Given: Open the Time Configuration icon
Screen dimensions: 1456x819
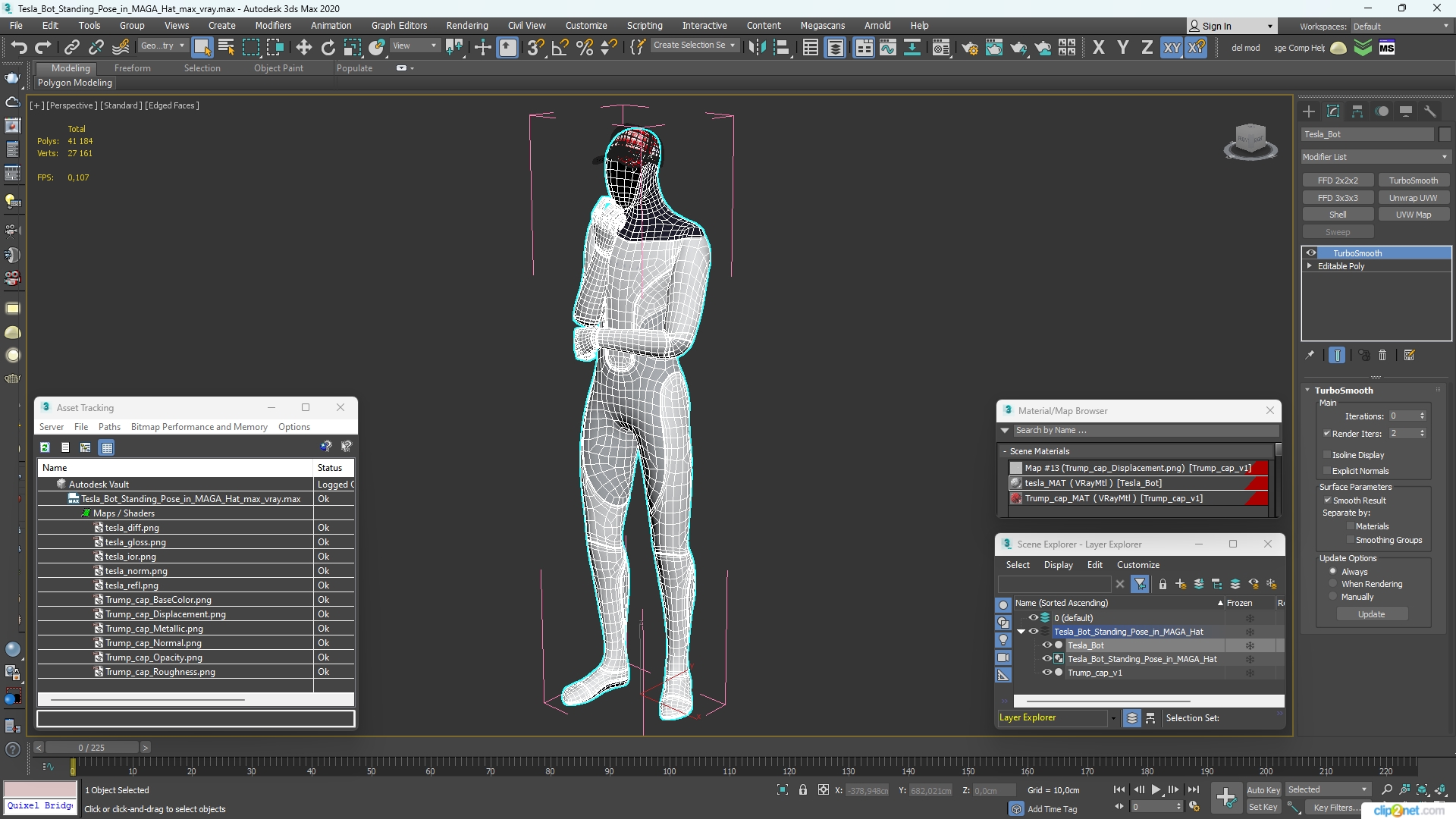Looking at the screenshot, I should coord(1194,807).
